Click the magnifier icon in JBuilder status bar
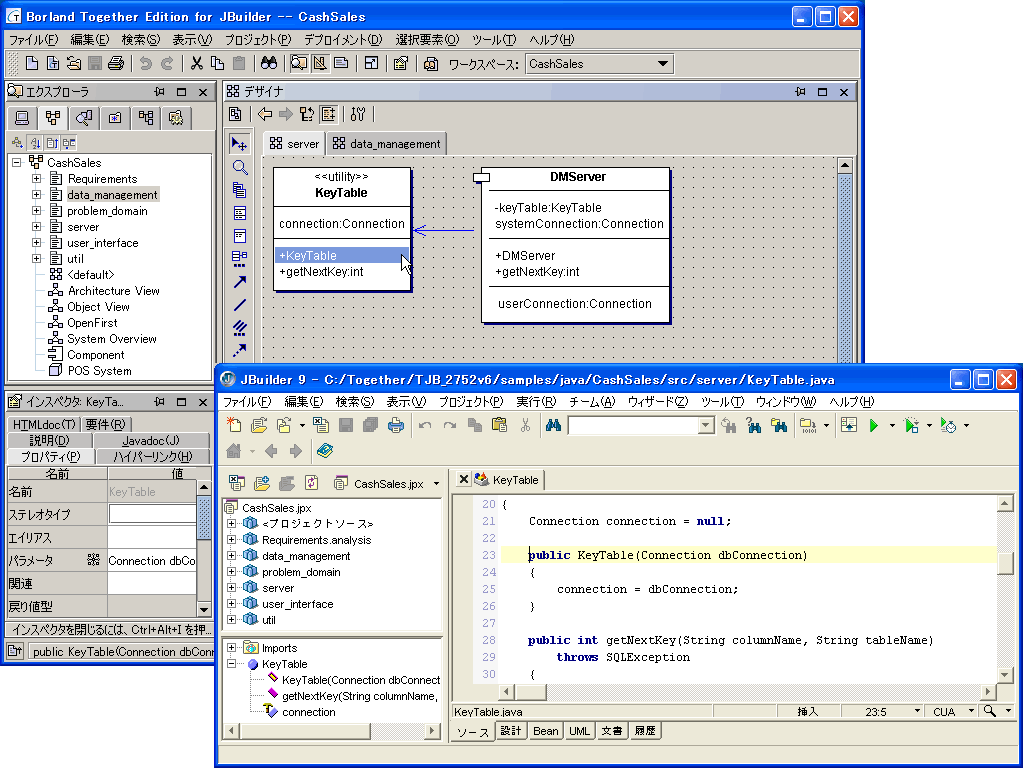Viewport: 1024px width, 768px height. 990,711
